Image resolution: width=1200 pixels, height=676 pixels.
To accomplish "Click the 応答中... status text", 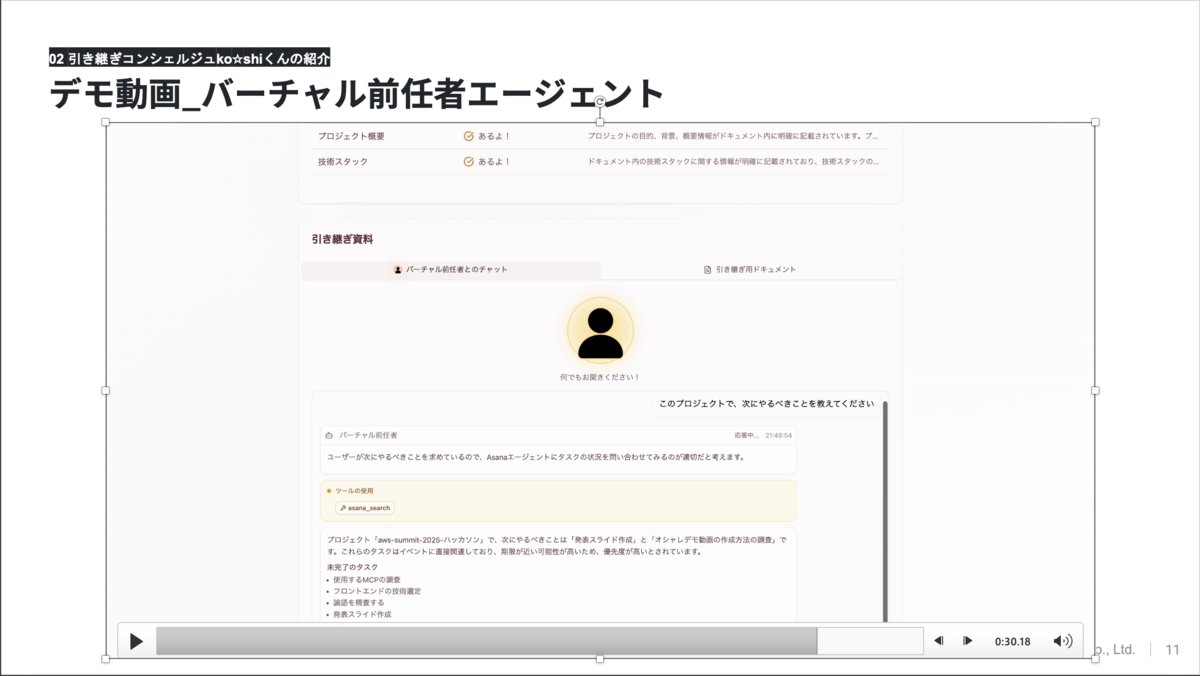I will coord(746,436).
